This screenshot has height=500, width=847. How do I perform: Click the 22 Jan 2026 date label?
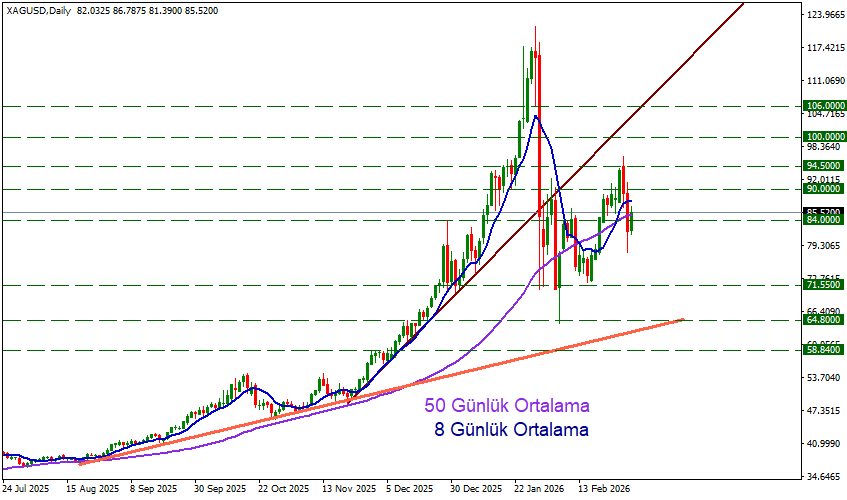[539, 490]
